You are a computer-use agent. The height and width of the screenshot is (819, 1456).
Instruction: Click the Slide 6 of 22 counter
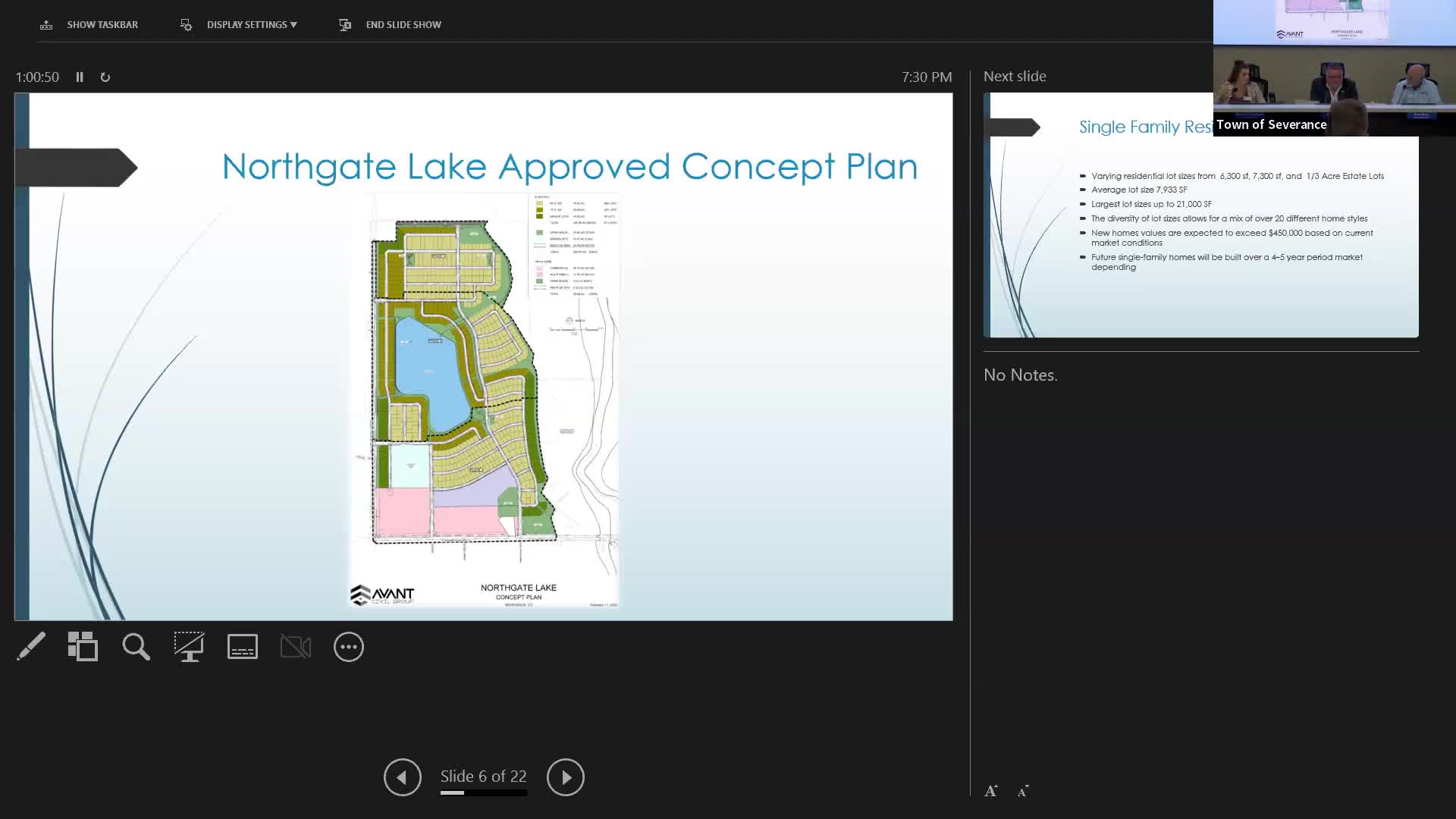[x=483, y=777]
